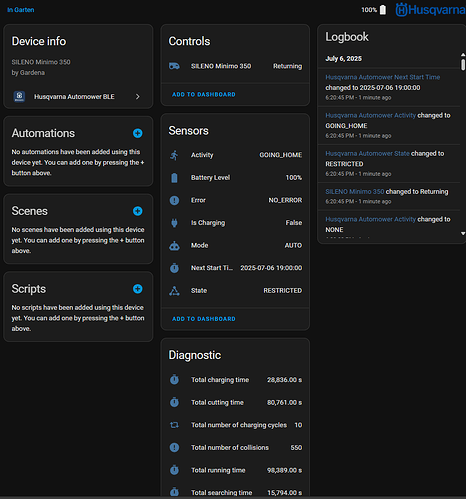The height and width of the screenshot is (499, 466).
Task: Click the Logbook scrollbar down arrow
Action: (x=463, y=233)
